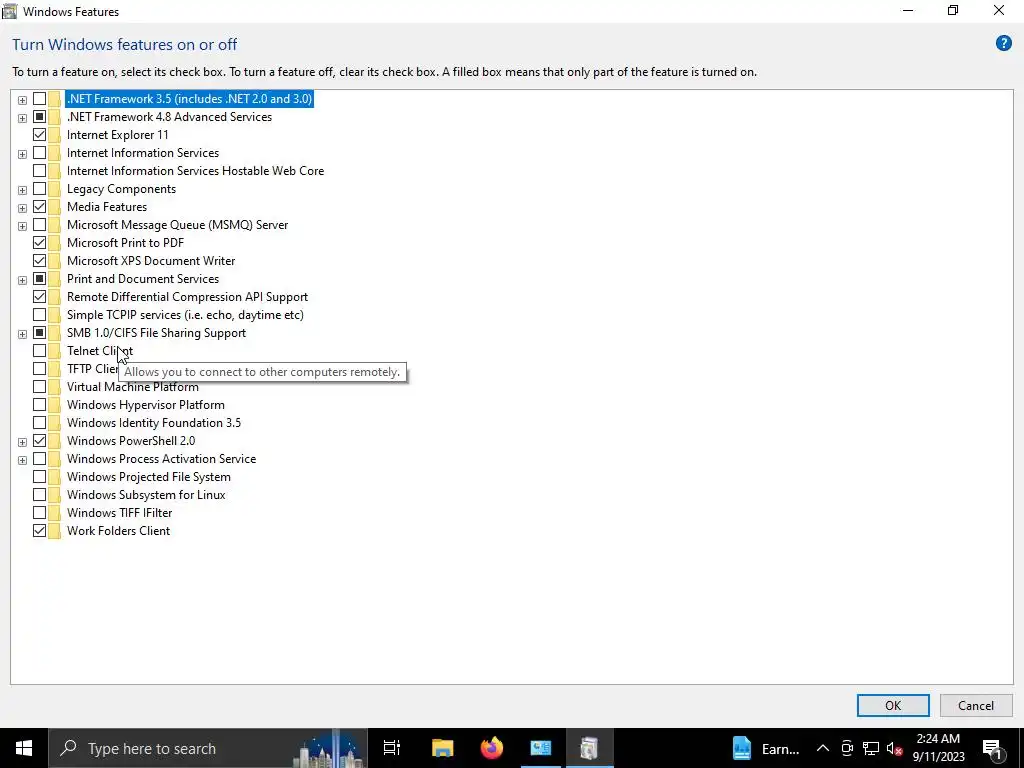This screenshot has width=1024, height=768.
Task: Check the Telnet Client box
Action: pyautogui.click(x=39, y=351)
